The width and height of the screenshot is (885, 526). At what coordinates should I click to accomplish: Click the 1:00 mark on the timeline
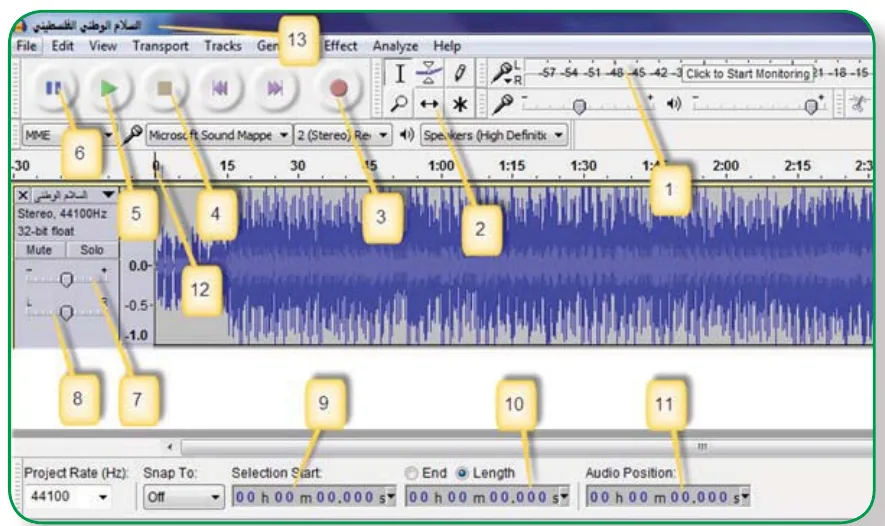tap(441, 166)
